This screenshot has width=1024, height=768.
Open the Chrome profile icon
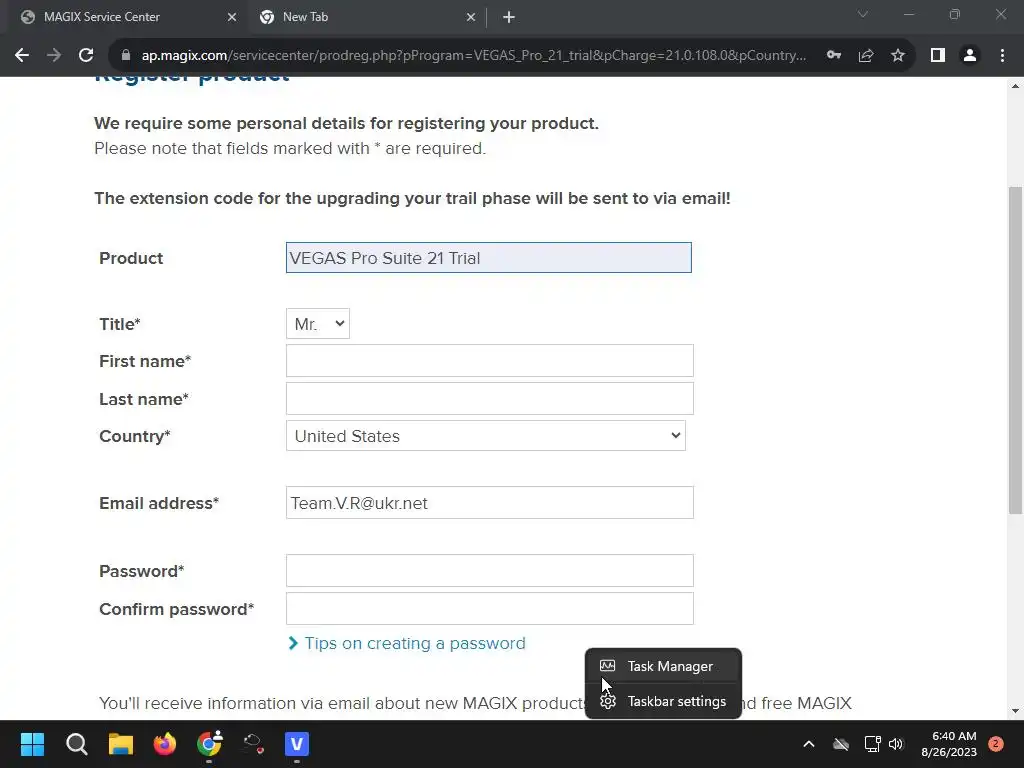point(970,56)
